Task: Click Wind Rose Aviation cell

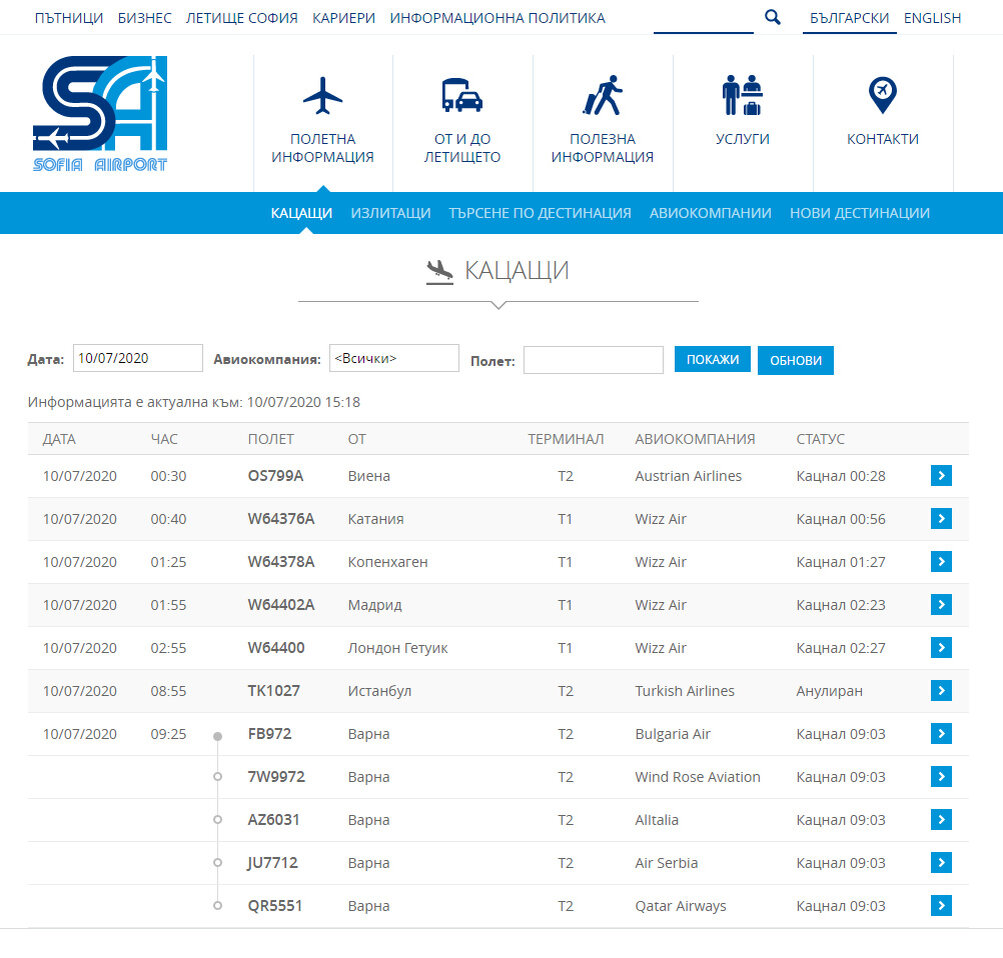Action: pyautogui.click(x=697, y=777)
